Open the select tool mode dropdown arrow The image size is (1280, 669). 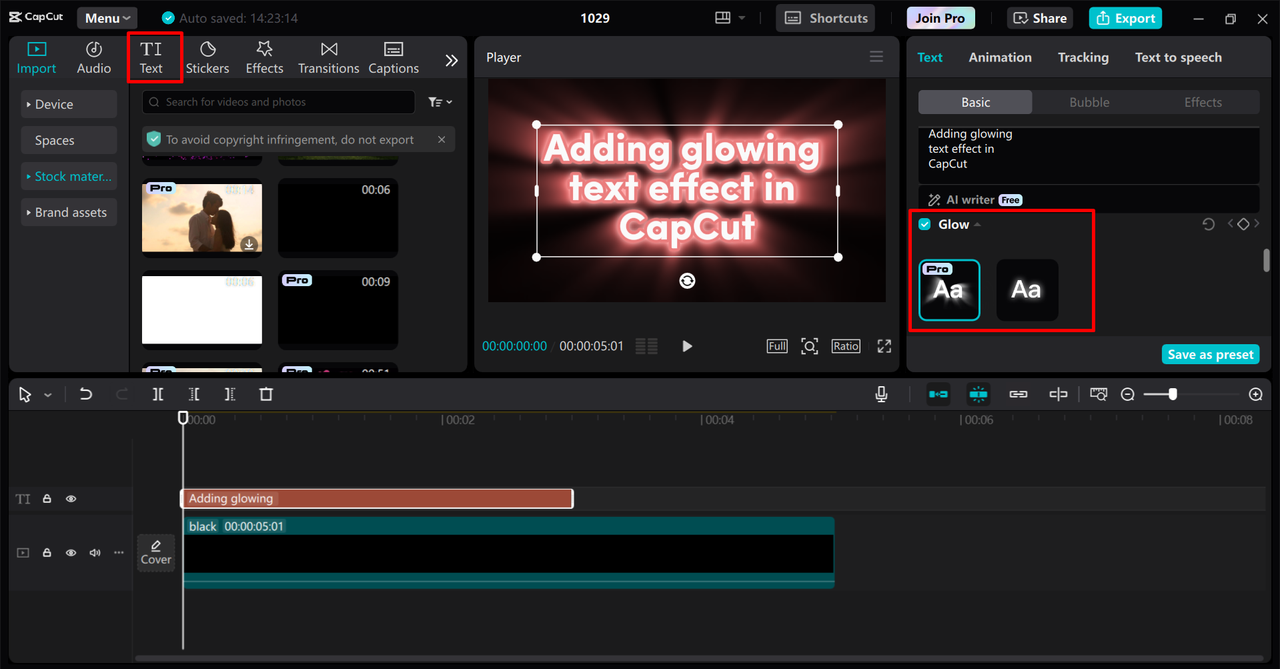pos(48,396)
